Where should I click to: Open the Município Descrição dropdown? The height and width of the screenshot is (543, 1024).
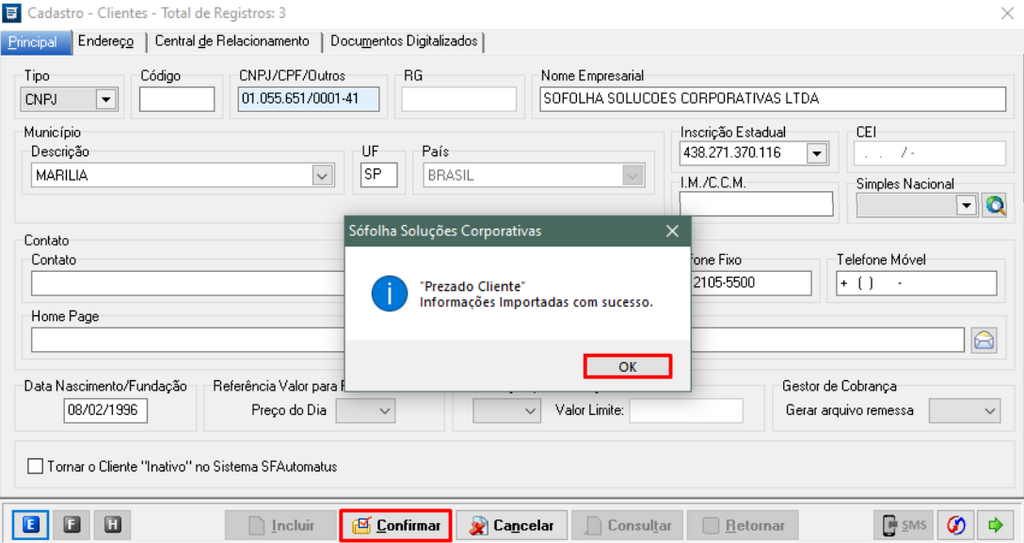pos(322,175)
